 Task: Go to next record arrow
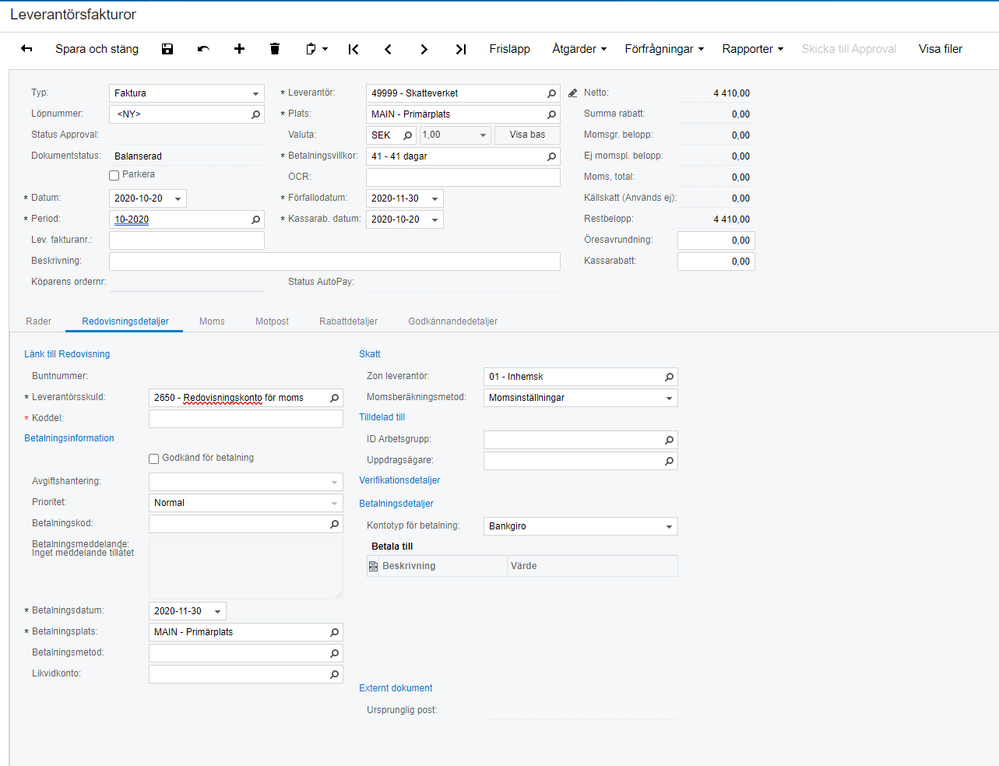click(424, 49)
